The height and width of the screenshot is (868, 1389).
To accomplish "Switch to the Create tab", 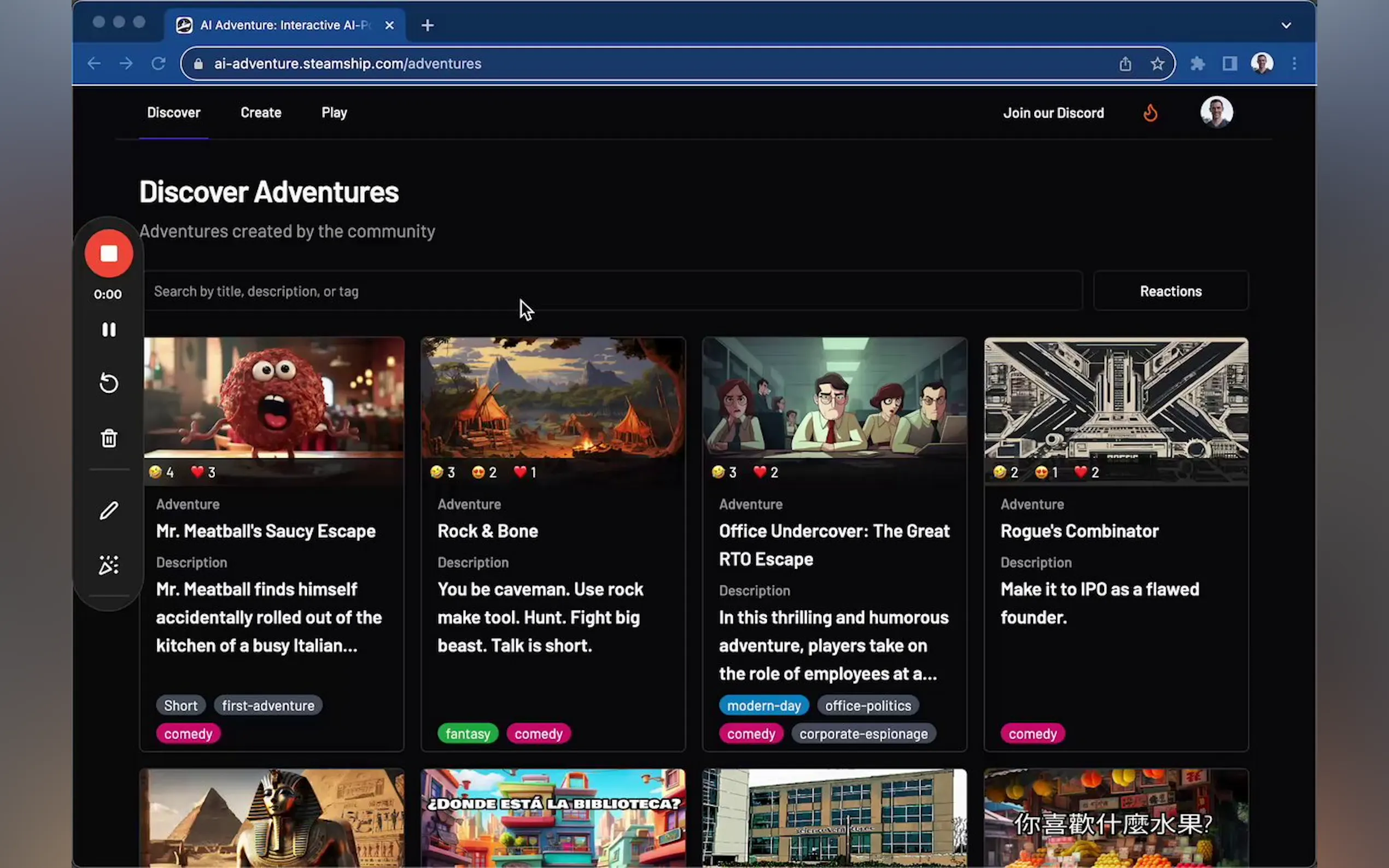I will 261,113.
